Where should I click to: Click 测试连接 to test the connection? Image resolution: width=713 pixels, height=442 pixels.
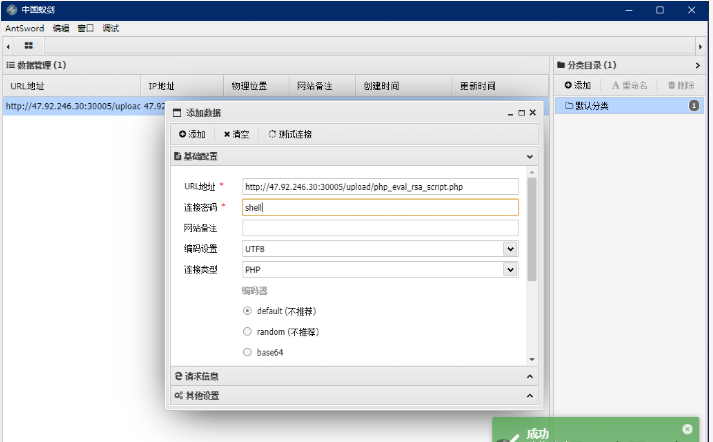(290, 134)
